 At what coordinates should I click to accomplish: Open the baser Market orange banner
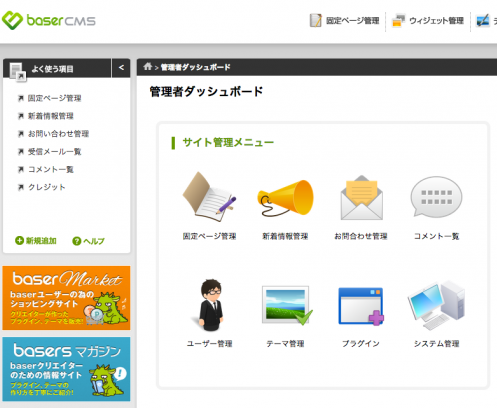[x=66, y=298]
